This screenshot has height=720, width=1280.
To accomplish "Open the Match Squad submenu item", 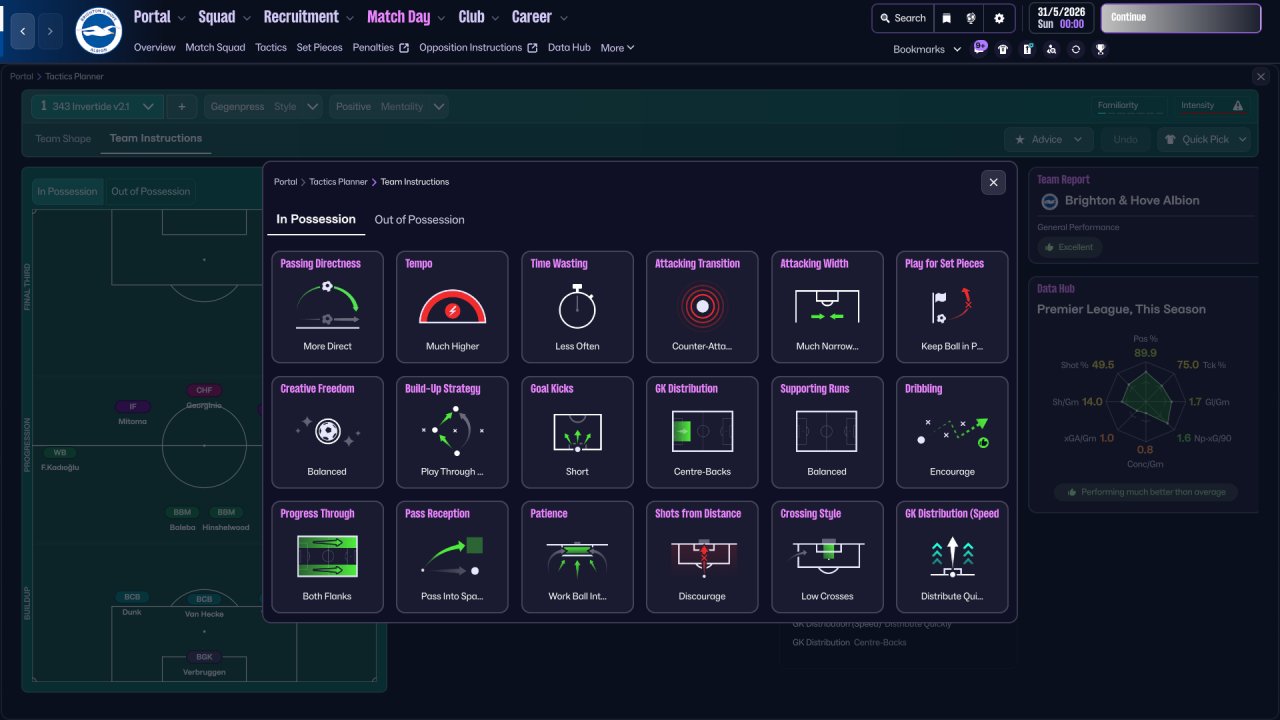I will tap(215, 47).
